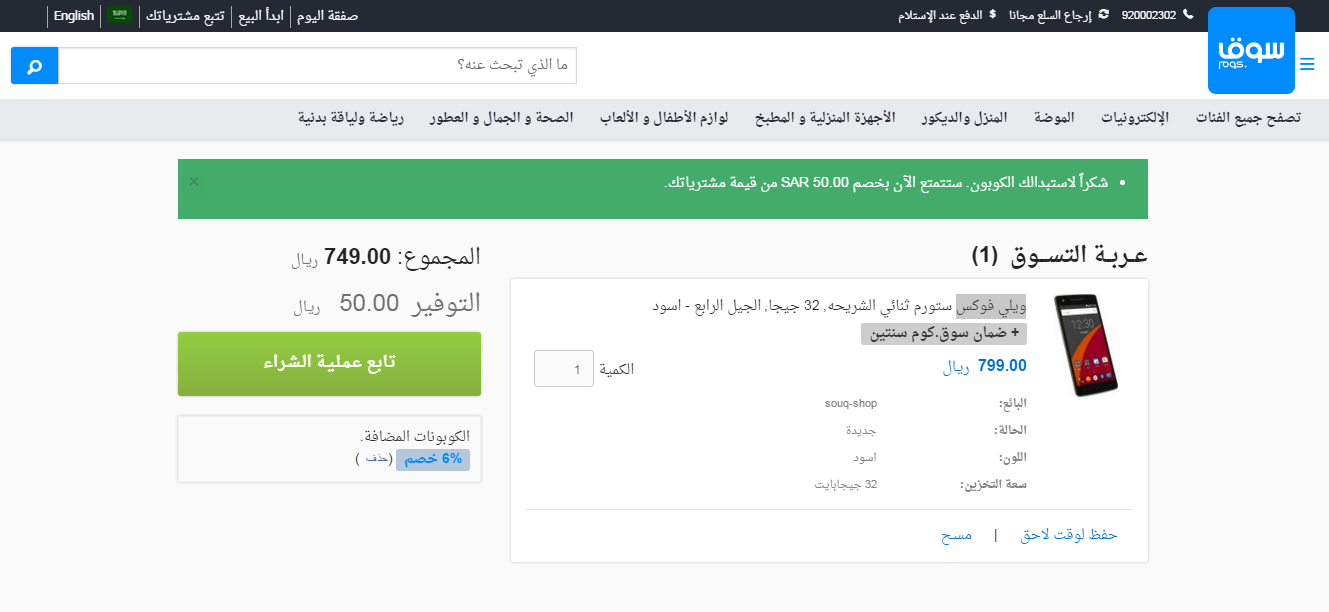Click 'مسح' to remove item
Viewport: 1329px width, 612px height.
pos(956,535)
